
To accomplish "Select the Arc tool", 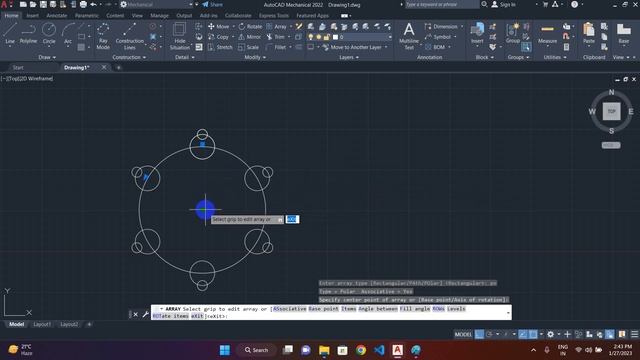I will click(68, 33).
